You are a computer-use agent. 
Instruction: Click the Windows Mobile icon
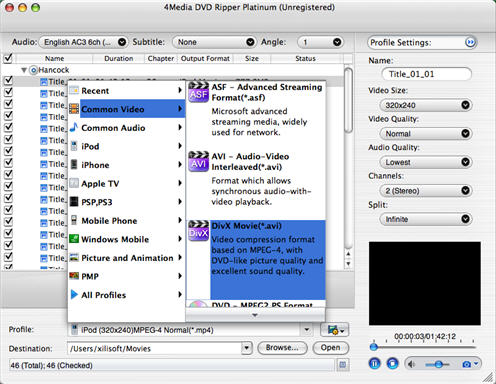point(74,239)
